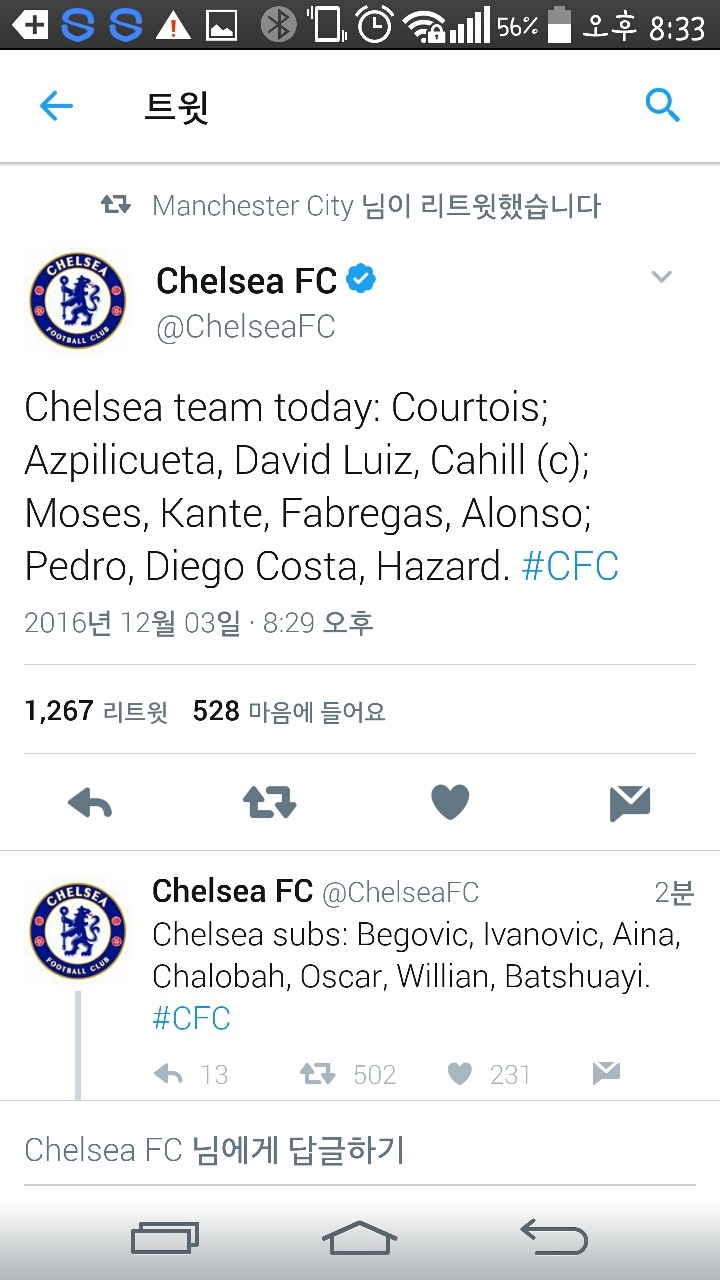Reply to the Chelsea subs tweet
Image resolution: width=720 pixels, height=1280 pixels.
pyautogui.click(x=169, y=1074)
